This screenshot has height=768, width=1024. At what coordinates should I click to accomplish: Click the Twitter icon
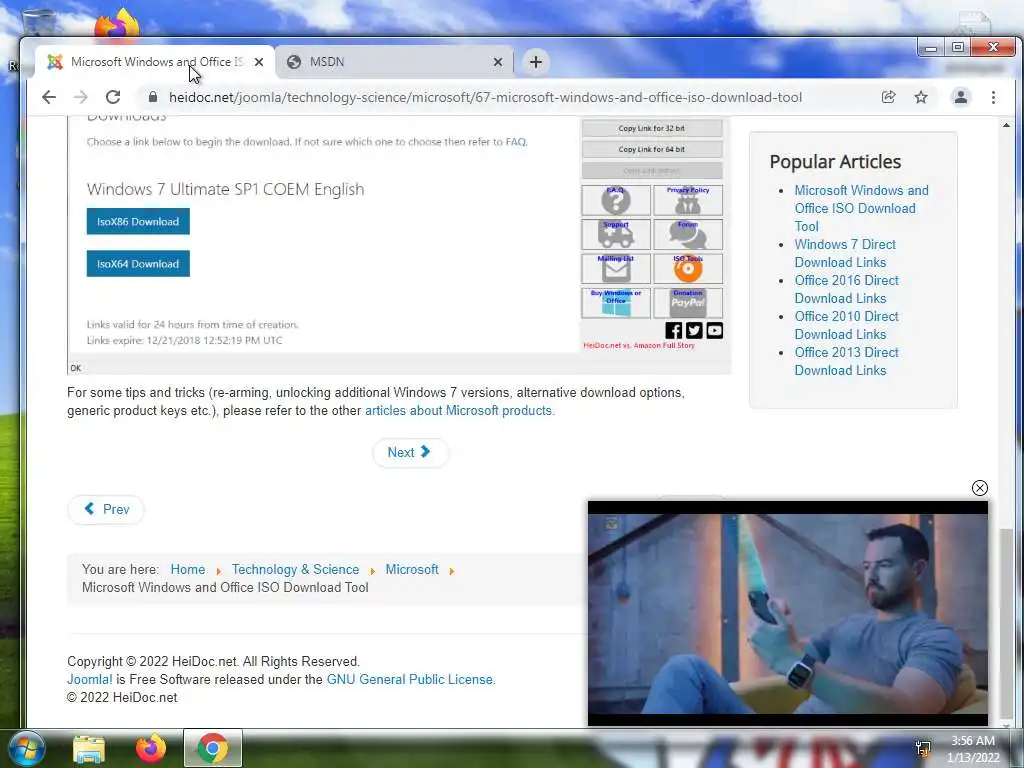[x=694, y=330]
